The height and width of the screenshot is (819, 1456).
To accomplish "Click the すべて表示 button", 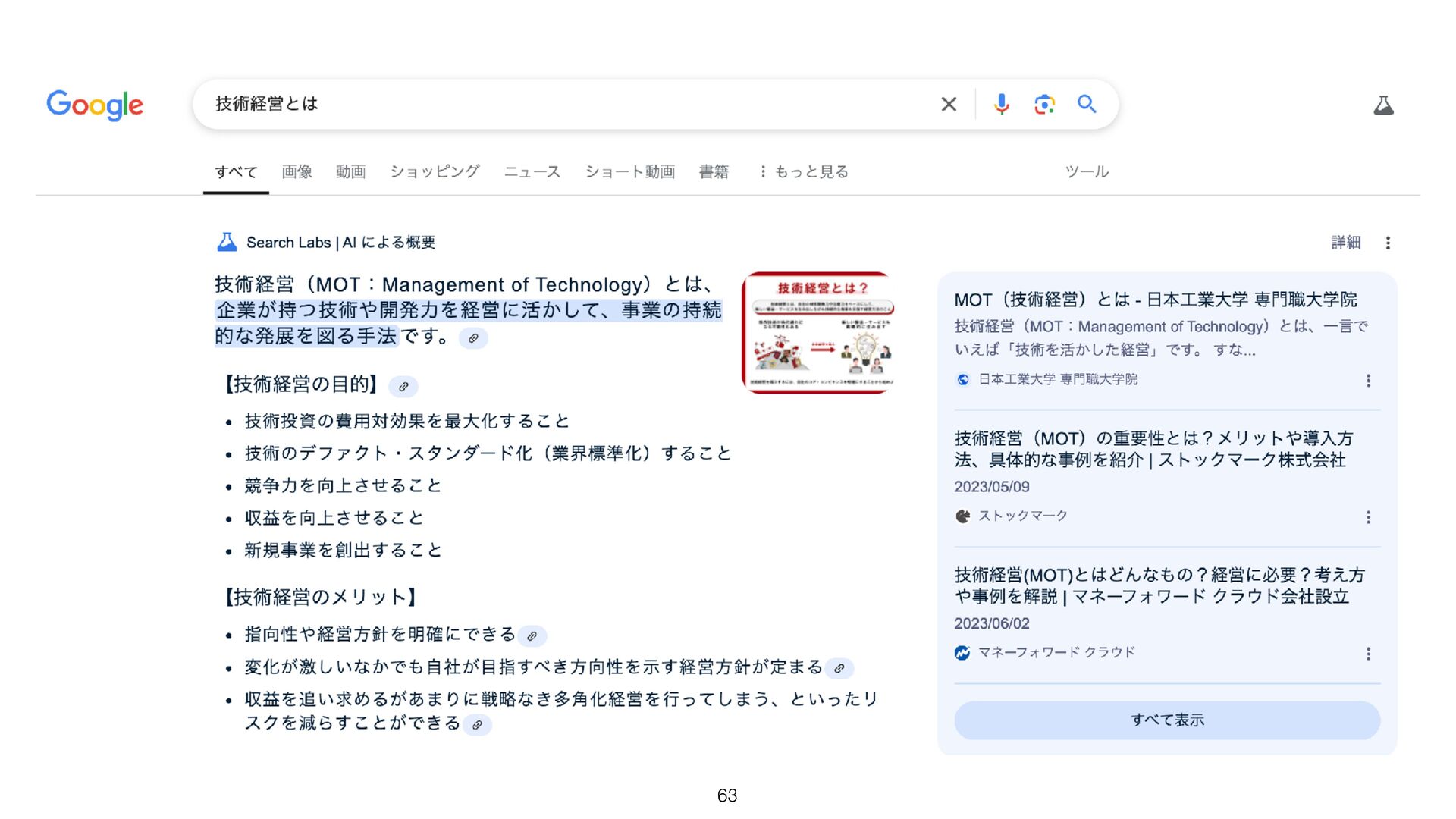I will click(1166, 720).
